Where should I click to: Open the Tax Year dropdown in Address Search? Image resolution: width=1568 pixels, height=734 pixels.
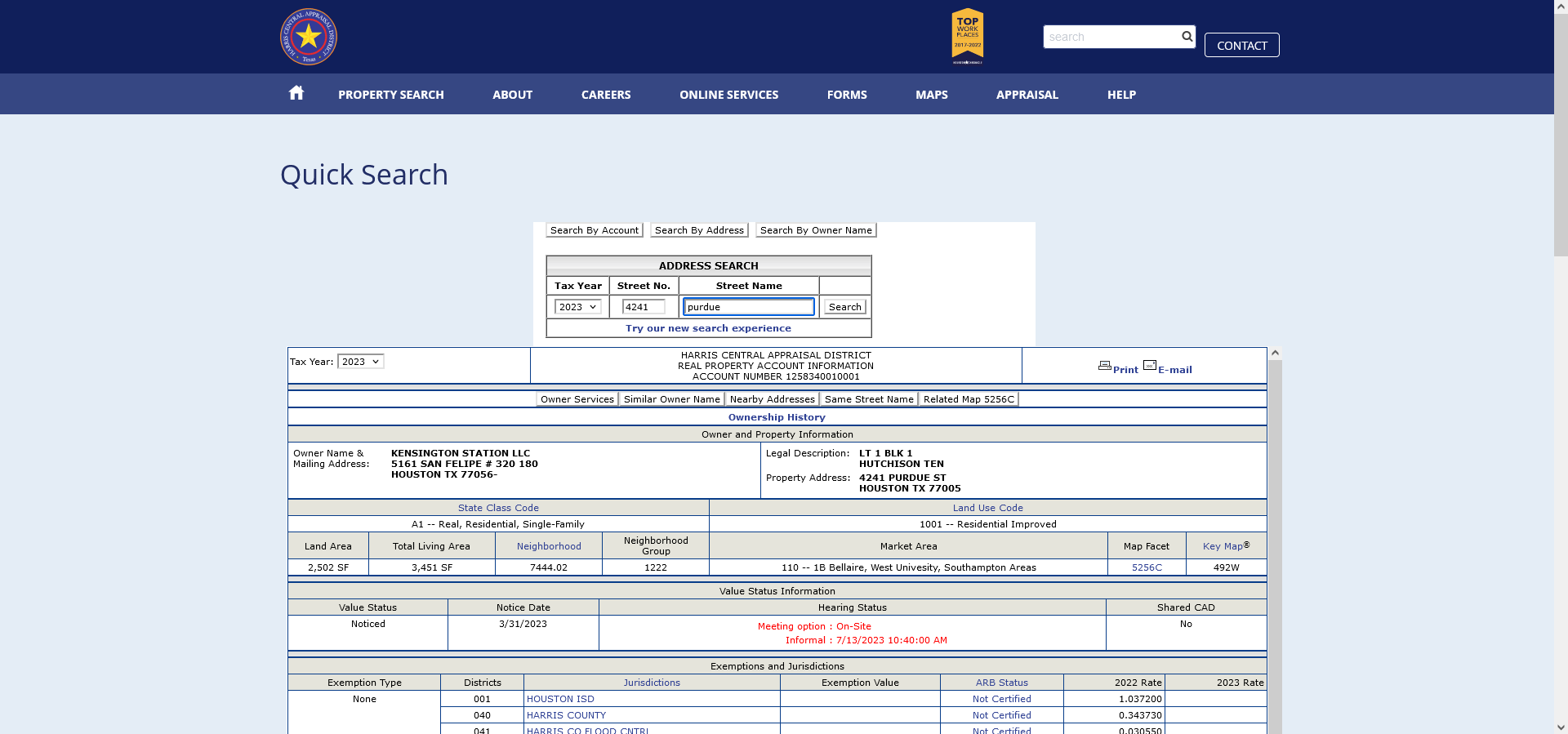[578, 307]
